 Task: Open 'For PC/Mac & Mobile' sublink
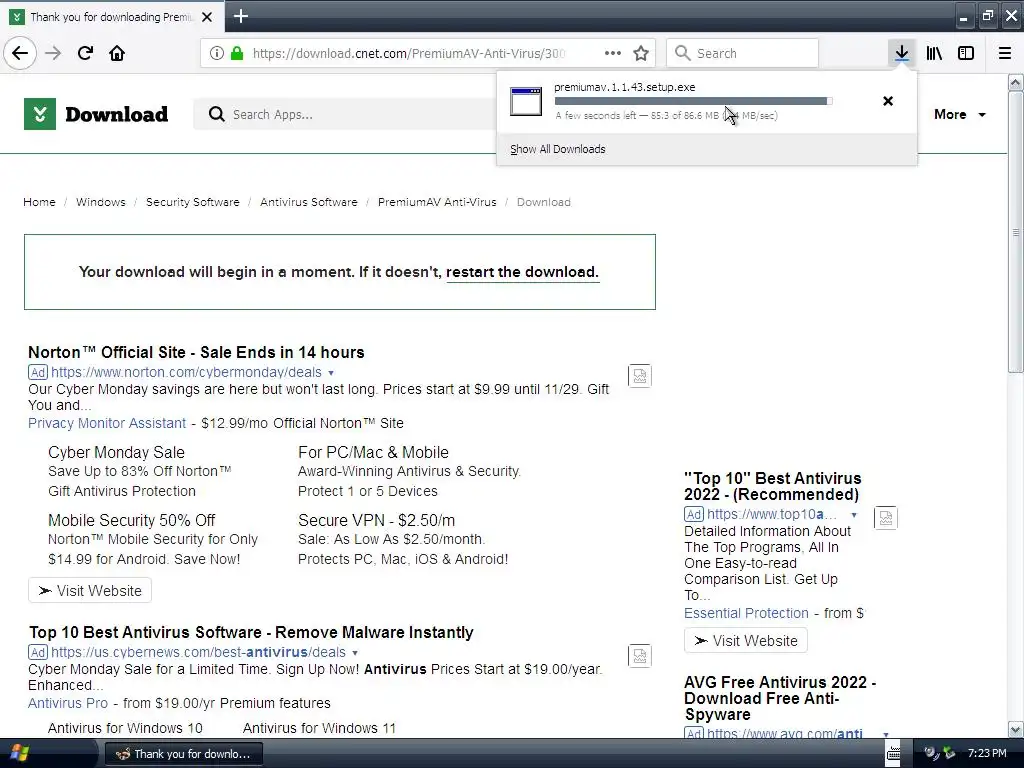coord(373,453)
